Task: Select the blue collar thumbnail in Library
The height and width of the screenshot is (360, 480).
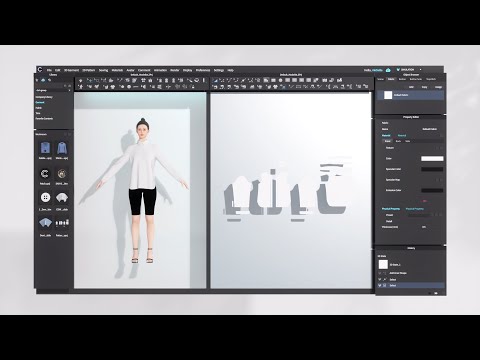Action: (x=45, y=223)
